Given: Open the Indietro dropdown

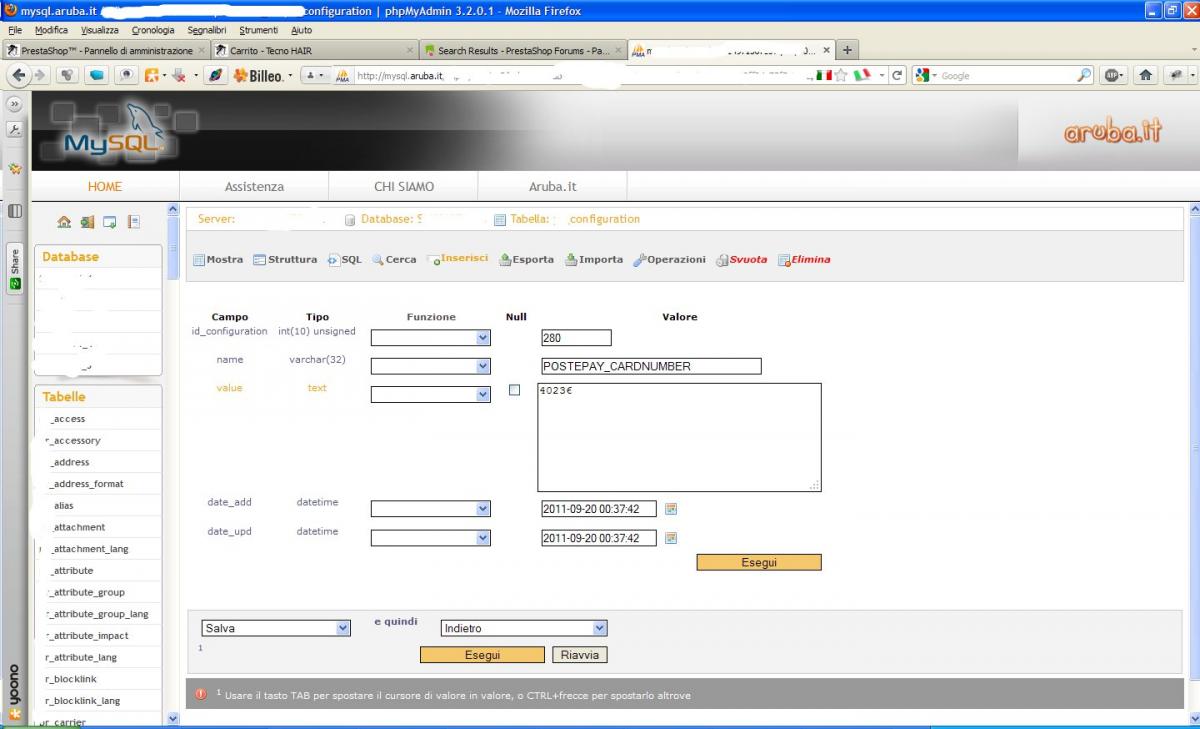Looking at the screenshot, I should [x=524, y=628].
